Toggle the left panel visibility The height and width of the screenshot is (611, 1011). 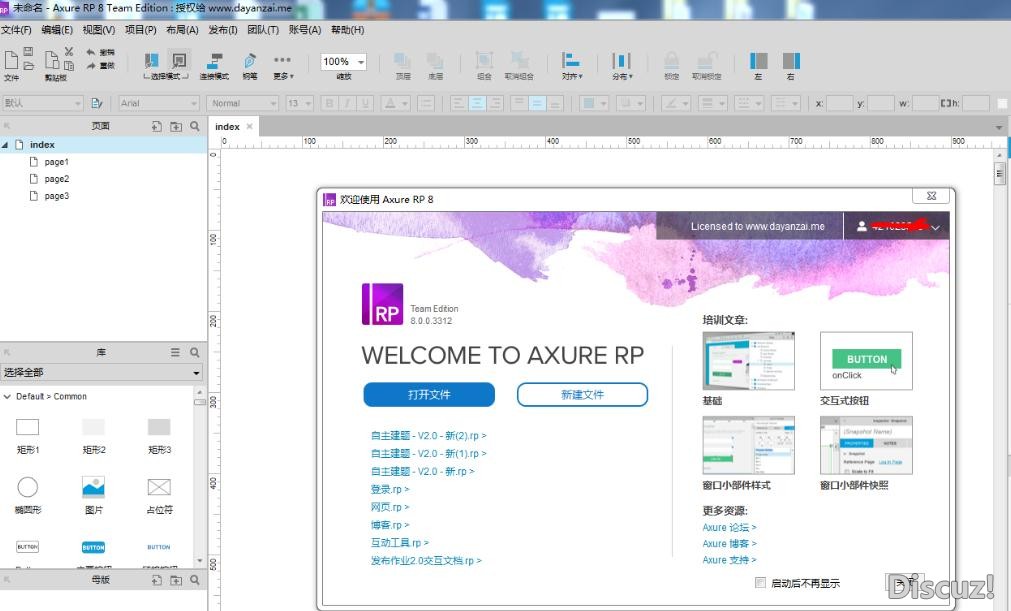click(x=758, y=61)
